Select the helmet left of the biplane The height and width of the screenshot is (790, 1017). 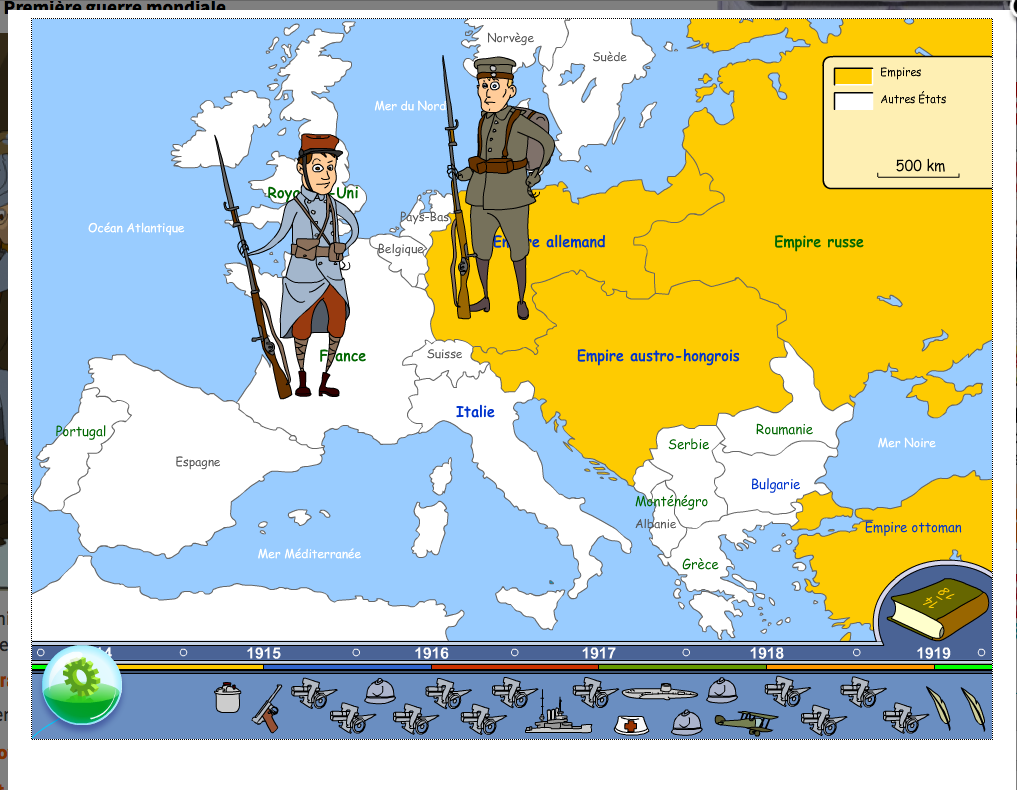687,721
